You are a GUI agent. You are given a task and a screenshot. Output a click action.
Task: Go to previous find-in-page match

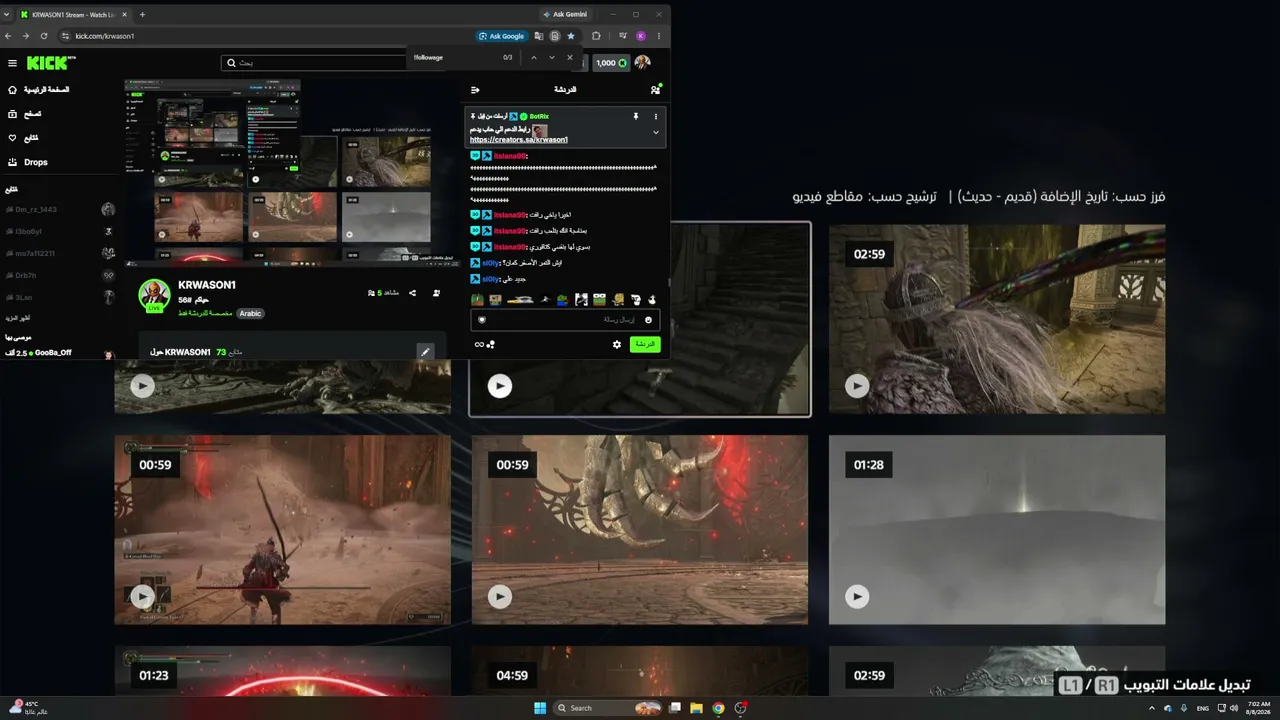534,57
